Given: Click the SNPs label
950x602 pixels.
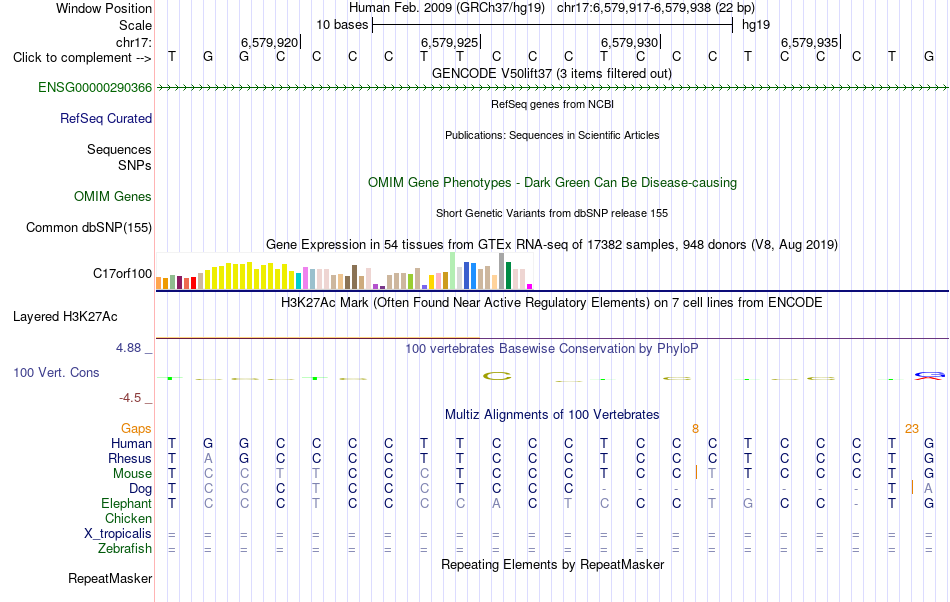Looking at the screenshot, I should pos(135,166).
